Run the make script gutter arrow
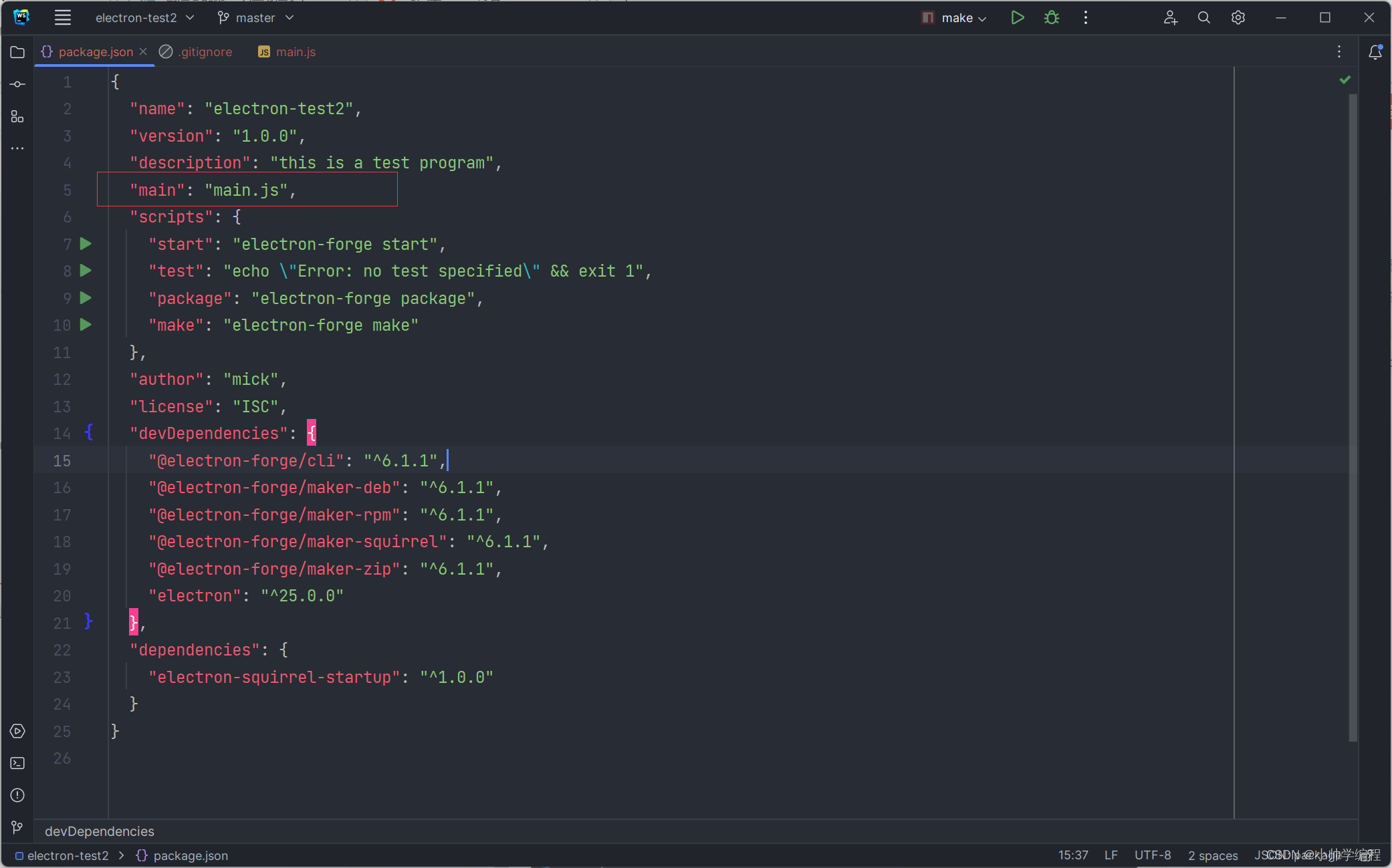1392x868 pixels. coord(86,325)
